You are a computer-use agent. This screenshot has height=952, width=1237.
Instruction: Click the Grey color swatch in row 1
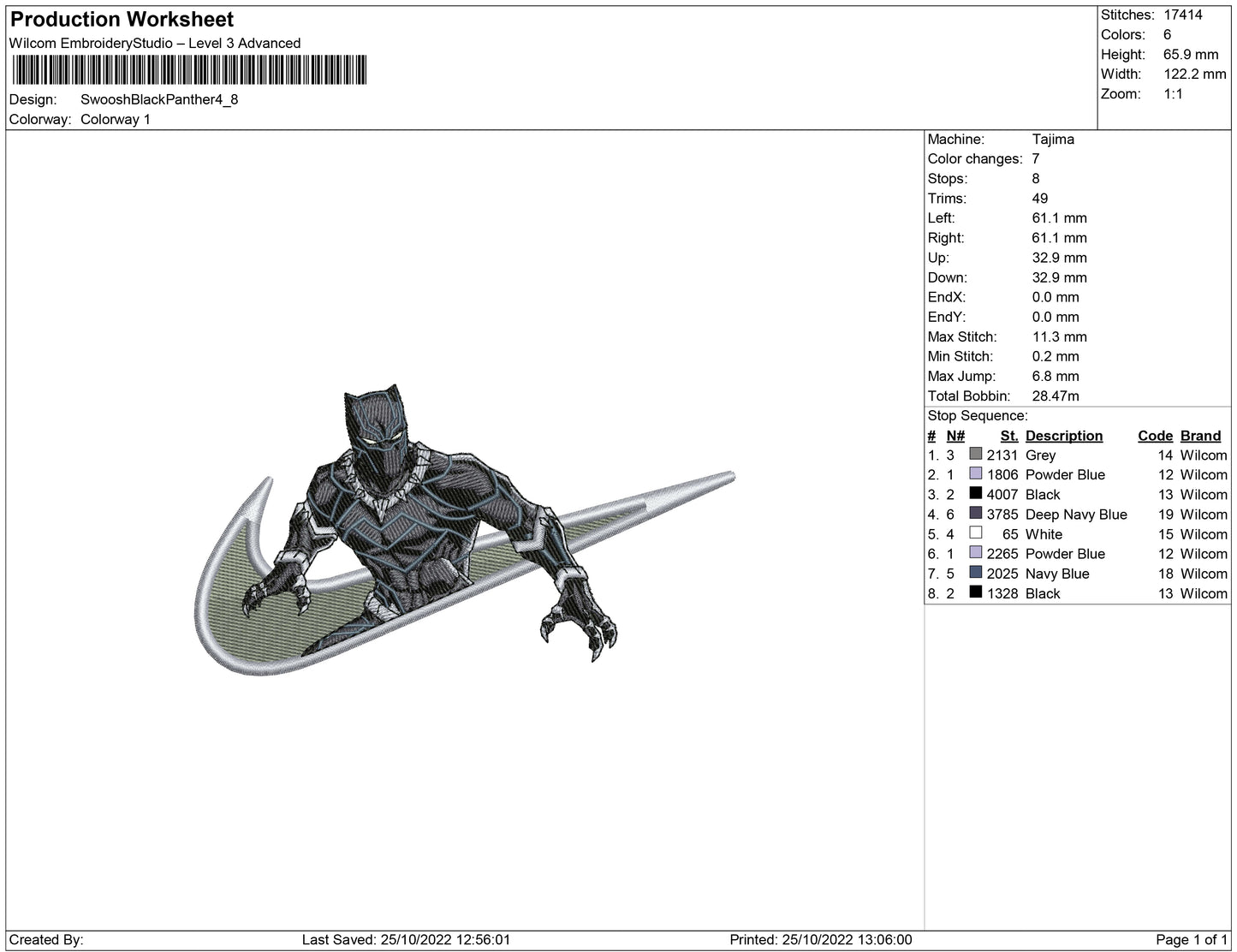coord(975,454)
